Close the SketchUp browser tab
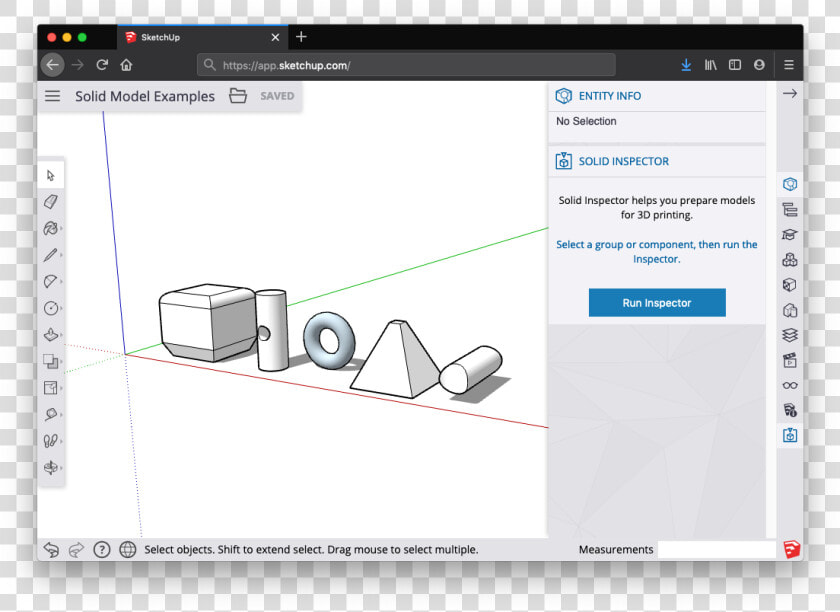The width and height of the screenshot is (840, 612). (275, 37)
